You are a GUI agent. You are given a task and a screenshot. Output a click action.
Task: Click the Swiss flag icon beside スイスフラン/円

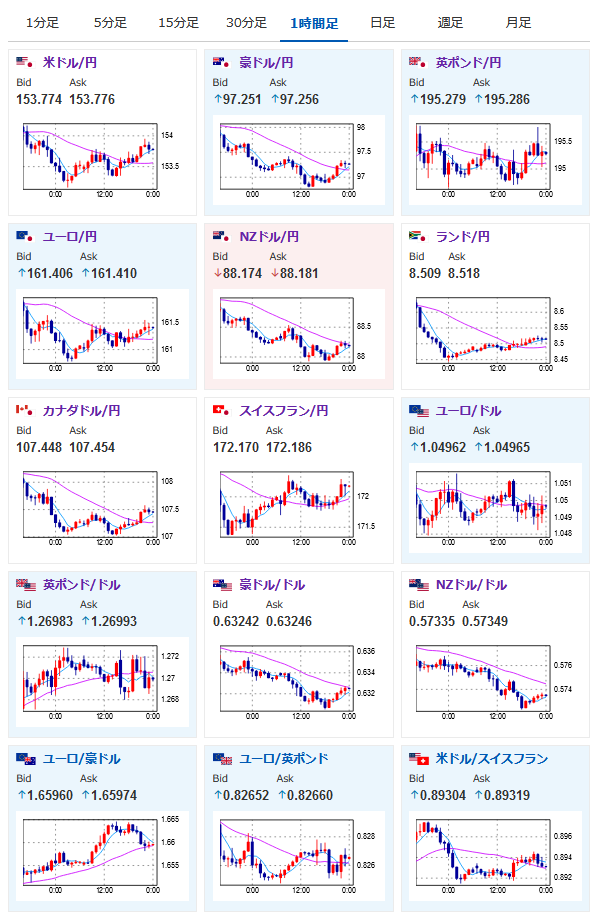point(221,410)
